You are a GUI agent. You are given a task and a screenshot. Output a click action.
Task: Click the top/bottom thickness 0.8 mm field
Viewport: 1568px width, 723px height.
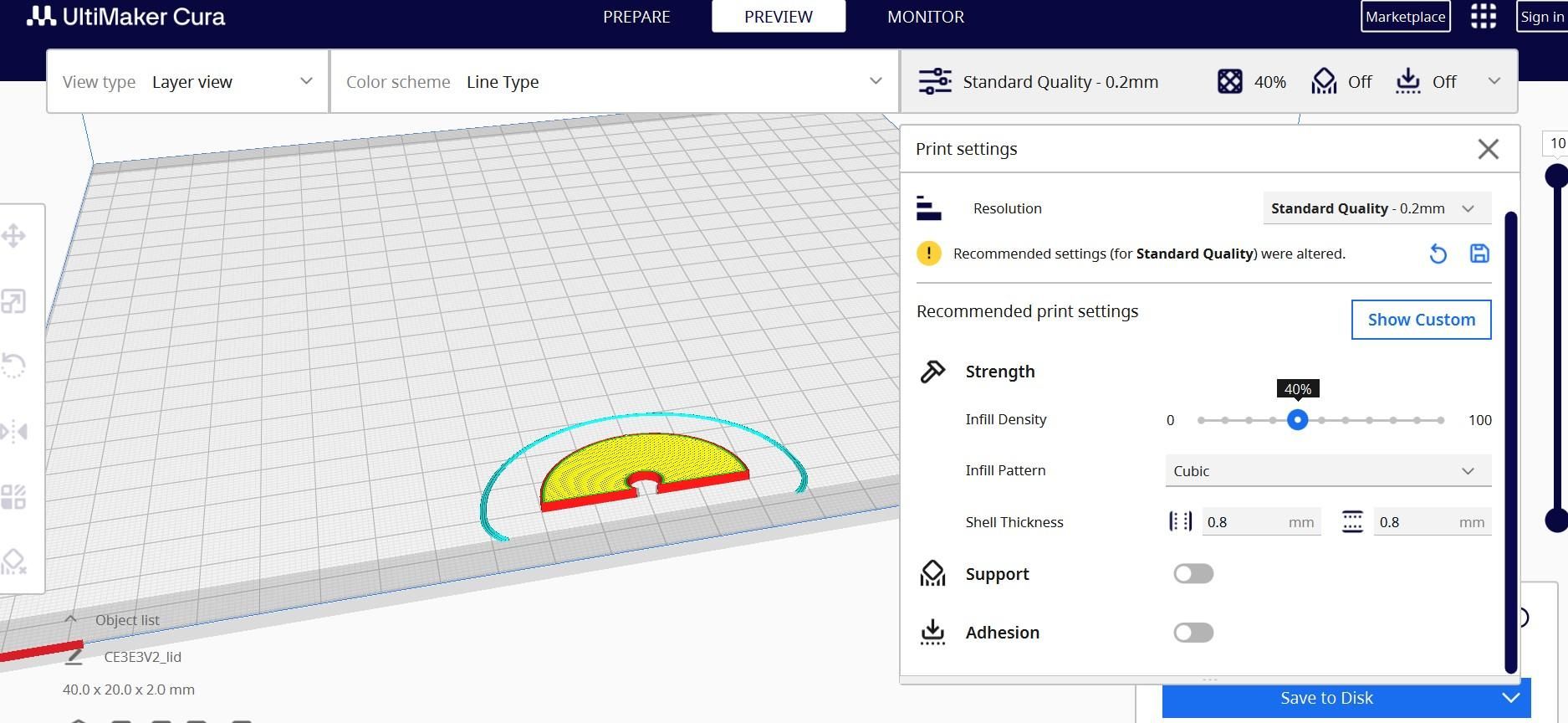tap(1433, 522)
